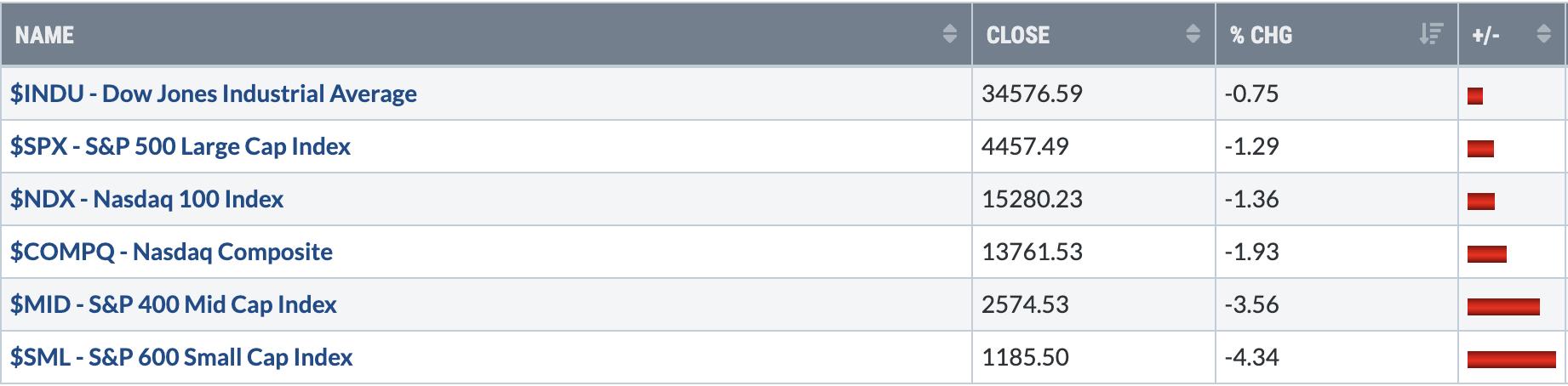Sort table by NAME header

(x=44, y=35)
